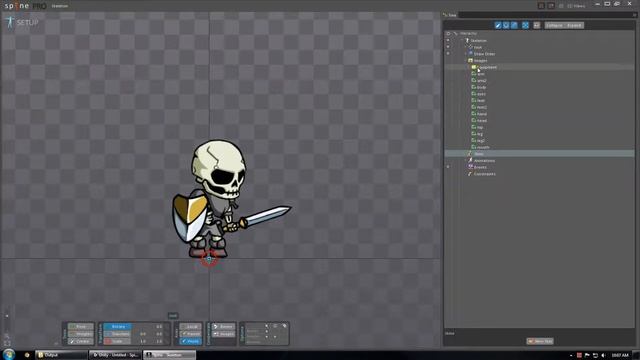This screenshot has height=360, width=640.
Task: Click the rotation value field
Action: (x=159, y=327)
